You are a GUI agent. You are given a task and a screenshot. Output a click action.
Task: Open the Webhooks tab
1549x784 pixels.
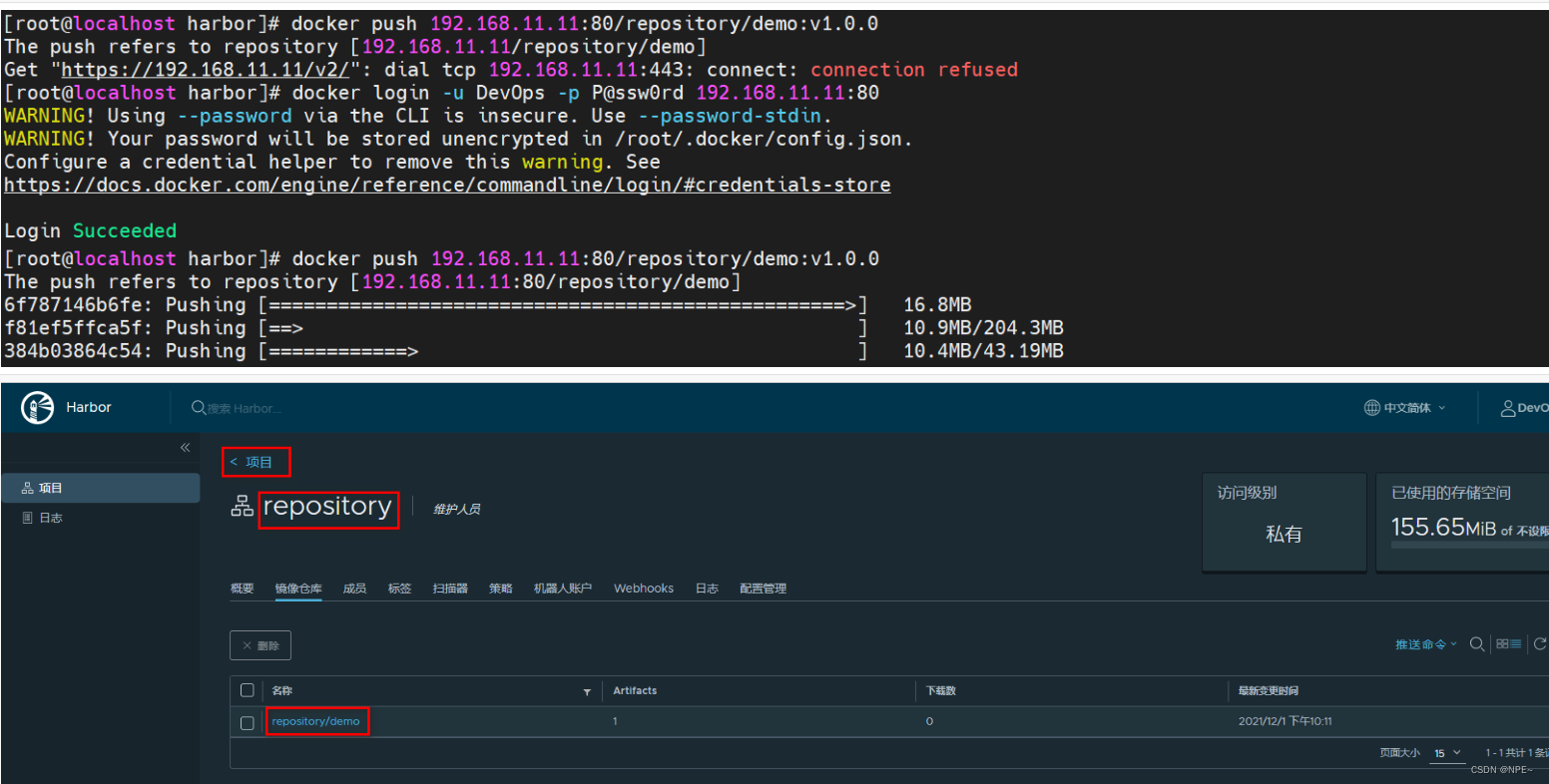[644, 588]
